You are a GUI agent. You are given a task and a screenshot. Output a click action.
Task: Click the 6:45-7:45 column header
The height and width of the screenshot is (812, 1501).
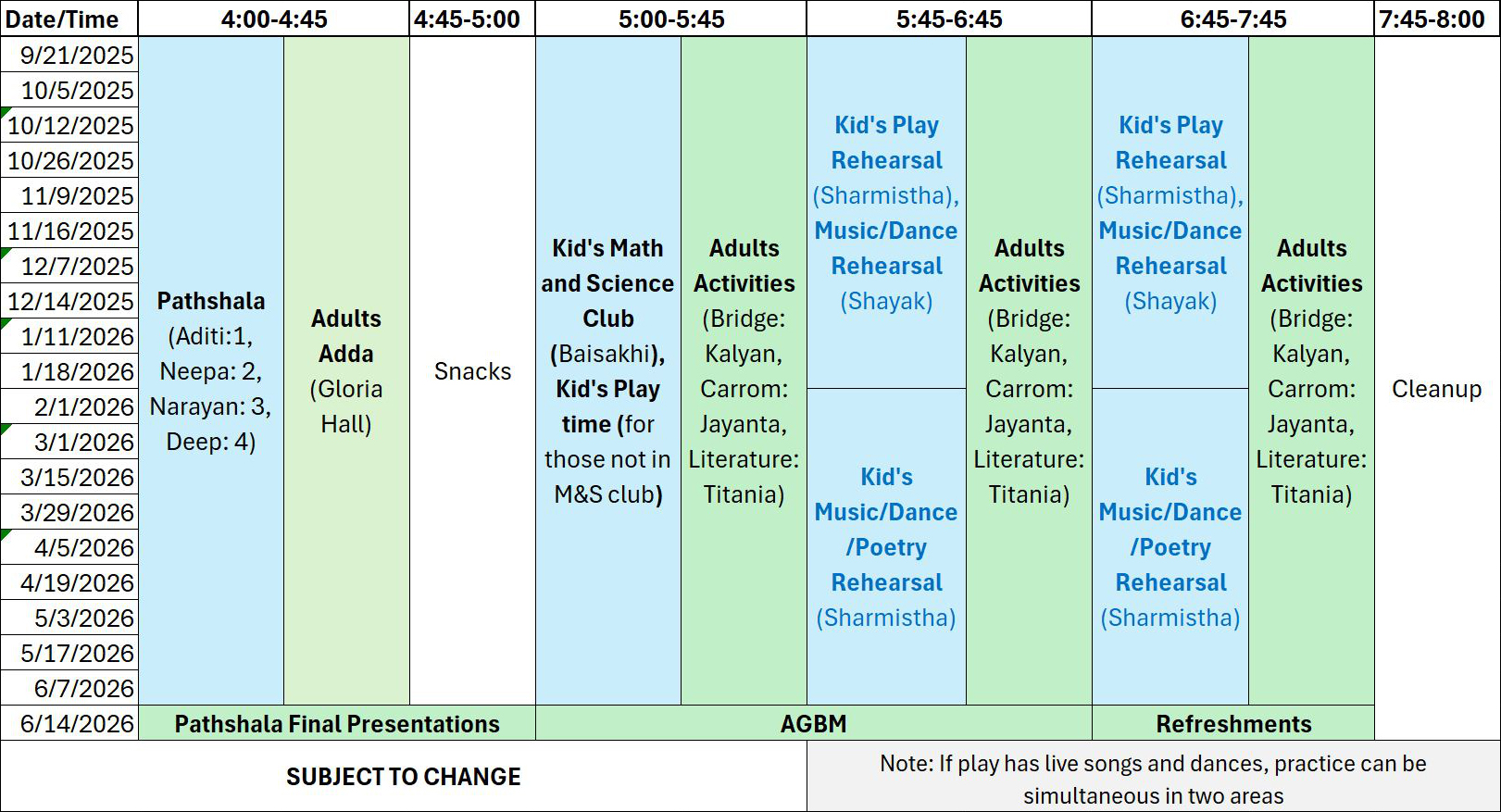pyautogui.click(x=1233, y=19)
